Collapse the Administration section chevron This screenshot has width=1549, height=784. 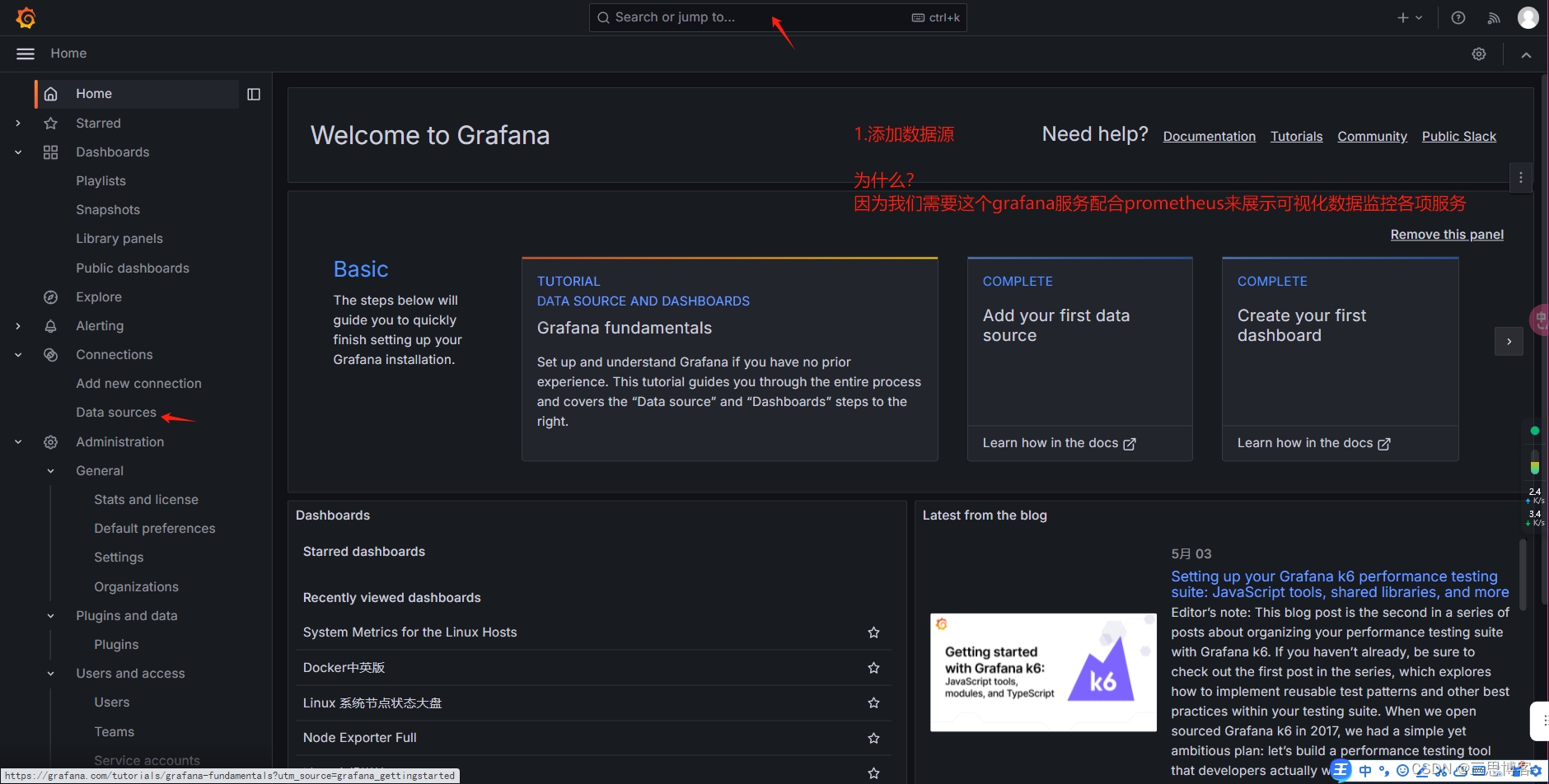click(x=18, y=442)
